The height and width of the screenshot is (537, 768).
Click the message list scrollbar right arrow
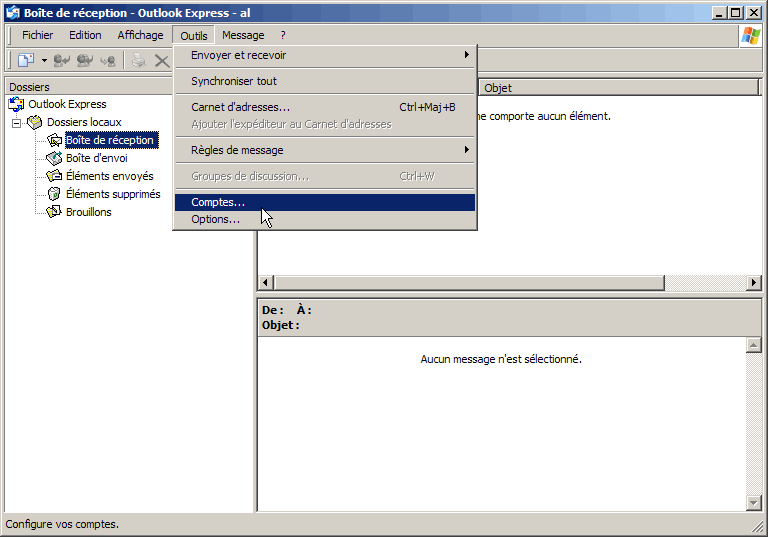coord(754,284)
